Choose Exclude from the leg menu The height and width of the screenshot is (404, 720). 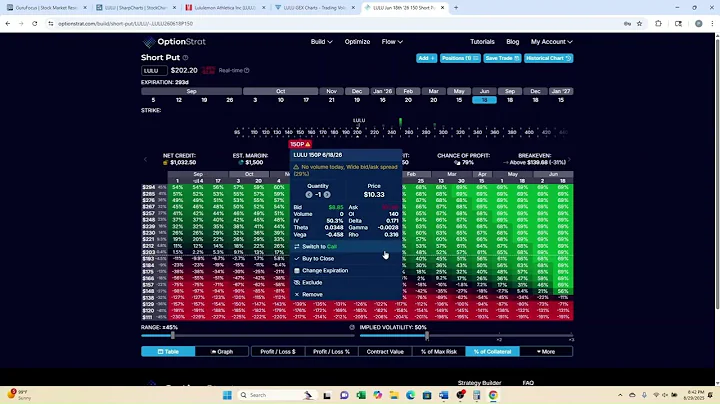(x=346, y=282)
